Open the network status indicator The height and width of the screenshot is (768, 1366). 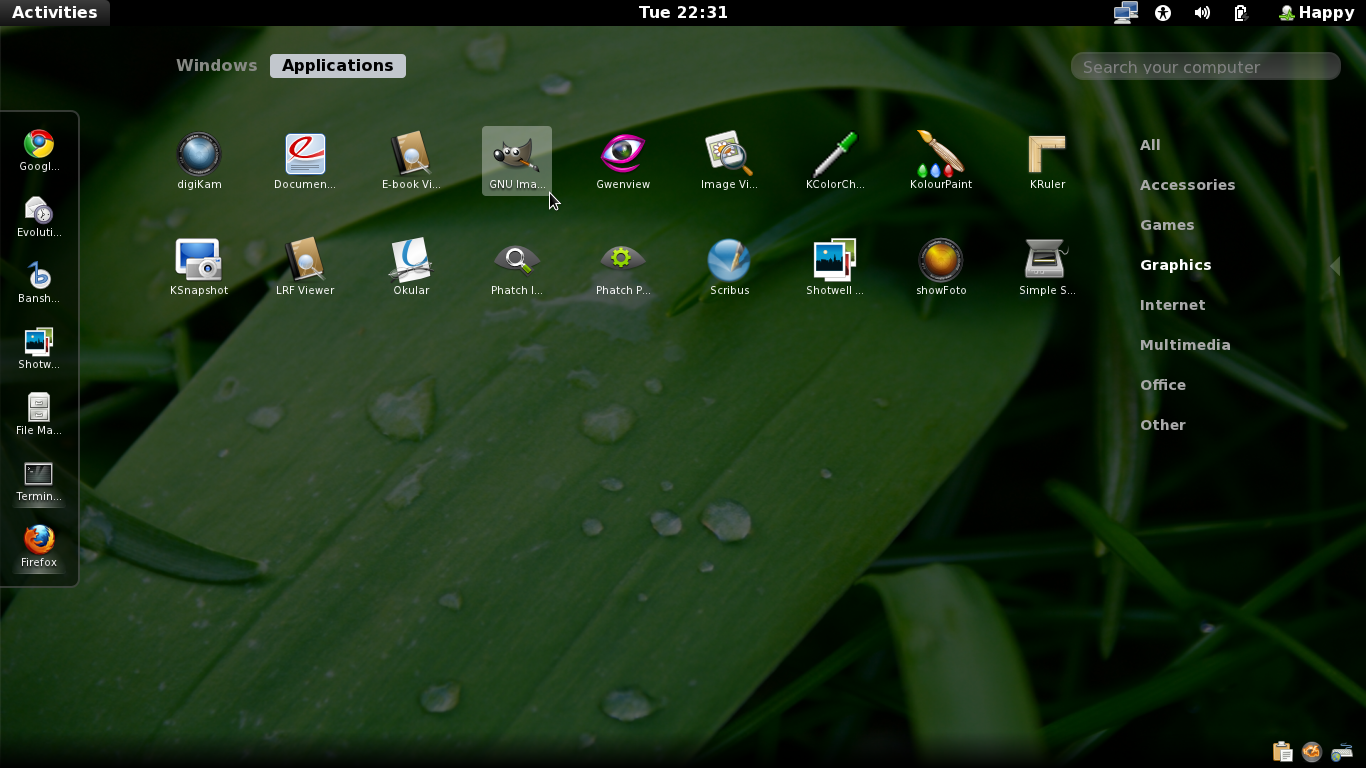coord(1125,13)
